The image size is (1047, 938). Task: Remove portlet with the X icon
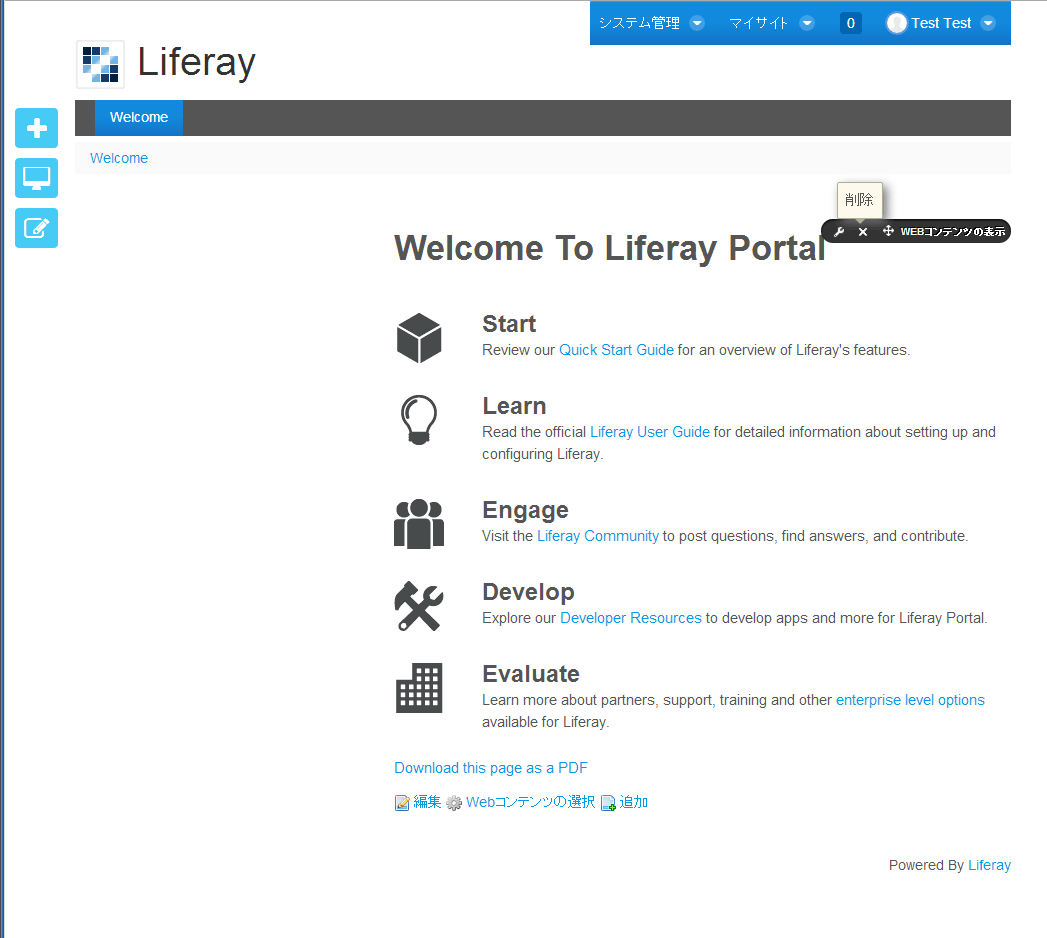[863, 232]
